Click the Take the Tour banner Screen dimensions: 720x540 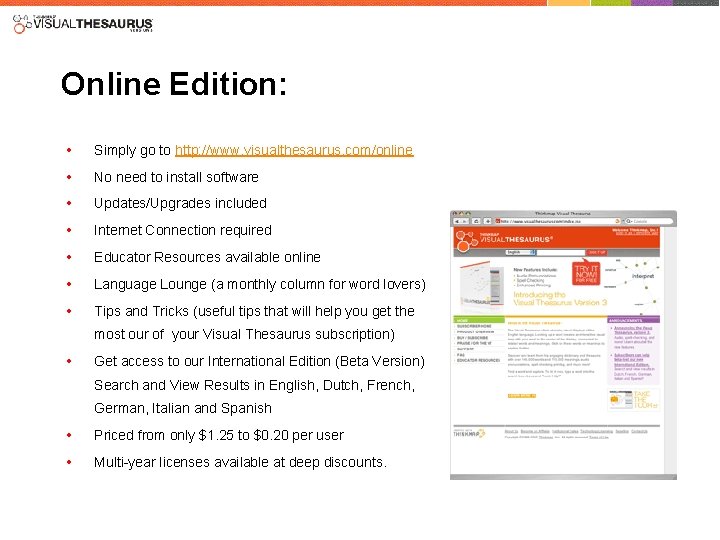click(634, 399)
